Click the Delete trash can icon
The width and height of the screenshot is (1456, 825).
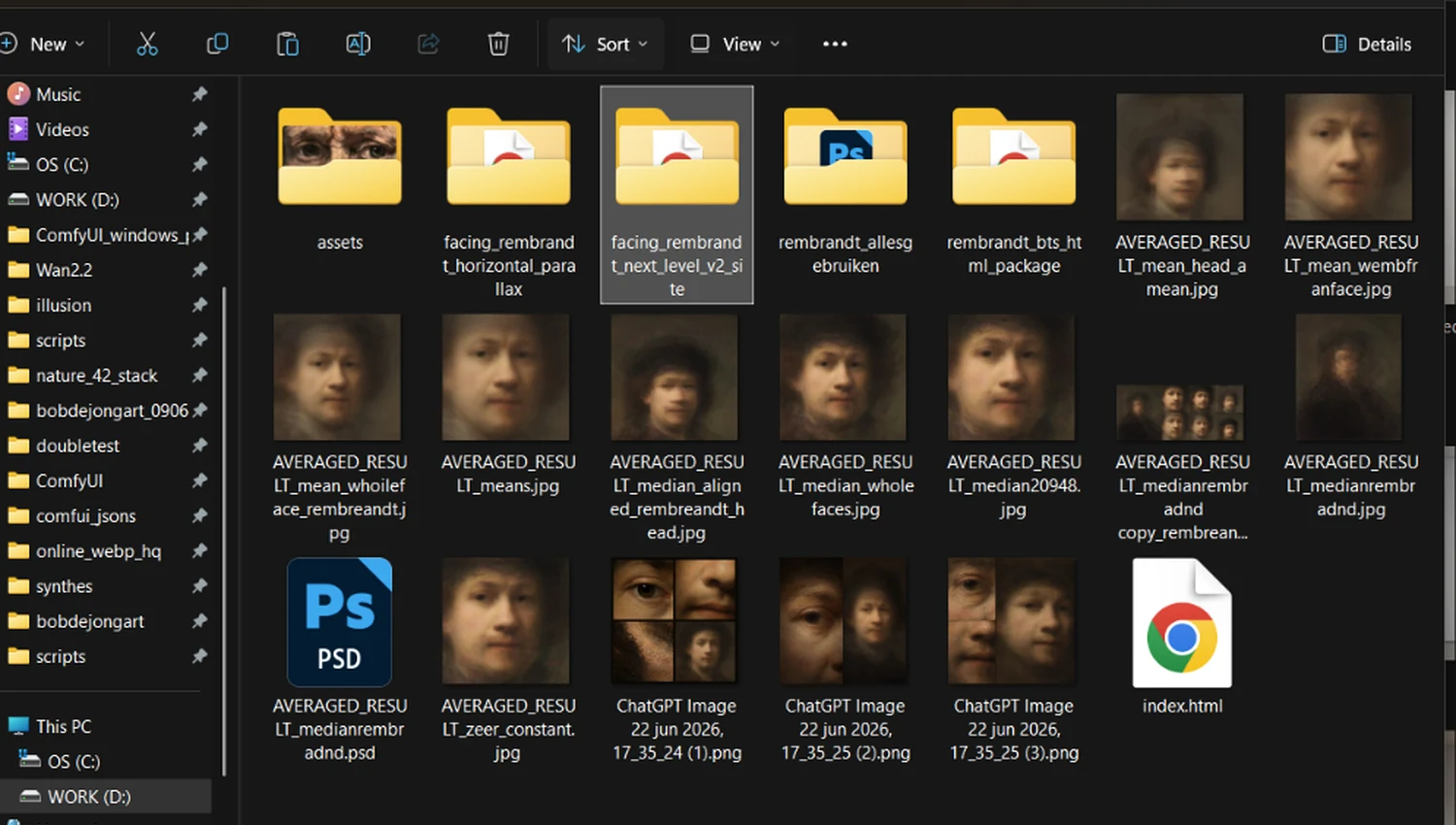click(498, 44)
